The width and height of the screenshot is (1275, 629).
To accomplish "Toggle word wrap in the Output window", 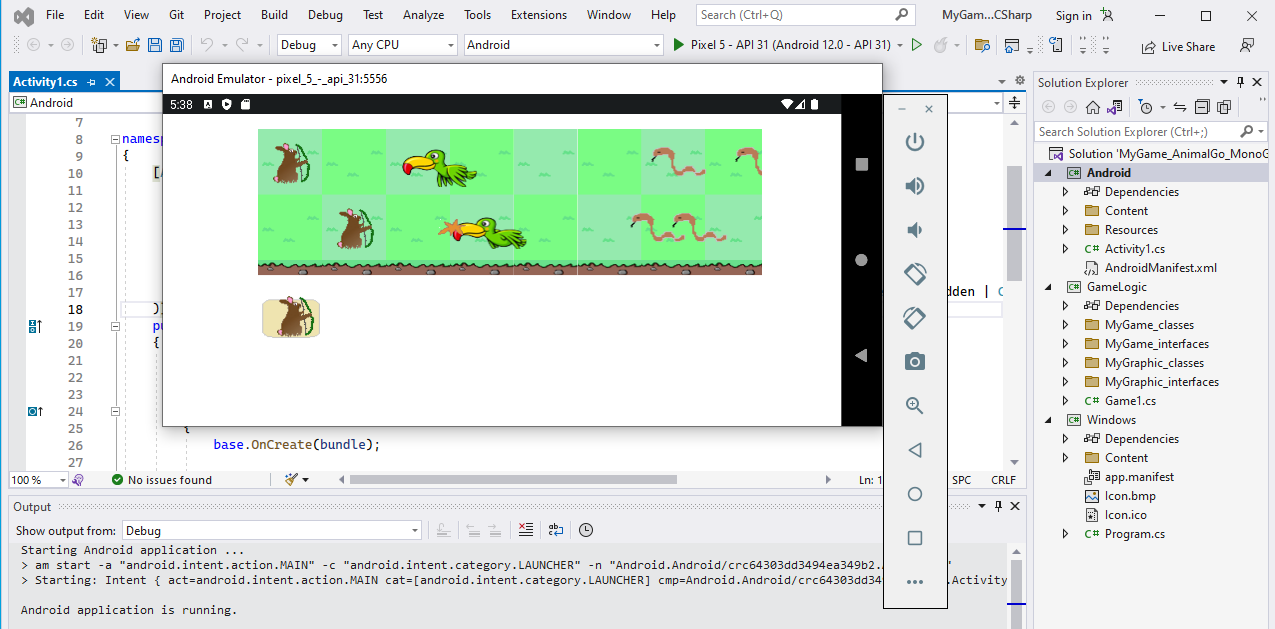I will (x=555, y=530).
